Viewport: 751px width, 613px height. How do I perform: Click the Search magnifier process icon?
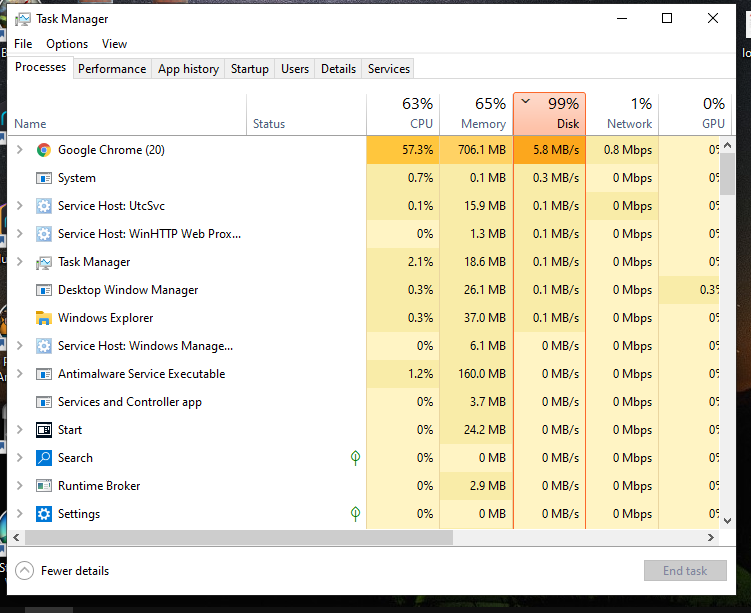44,458
